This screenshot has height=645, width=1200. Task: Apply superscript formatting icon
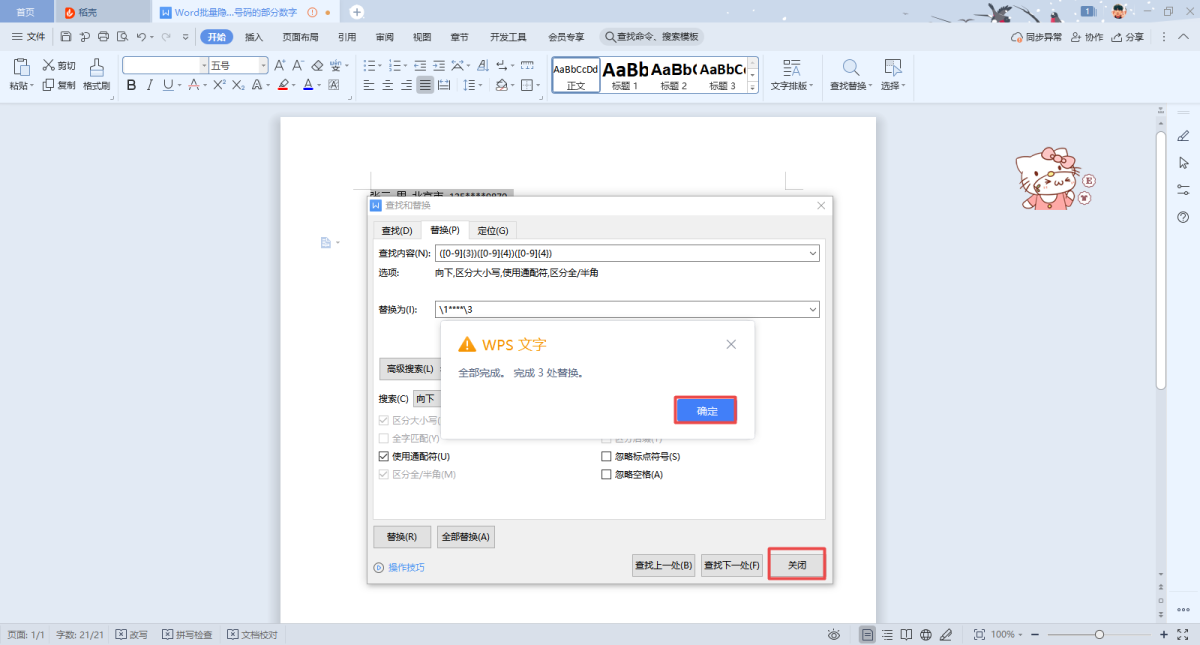[219, 86]
